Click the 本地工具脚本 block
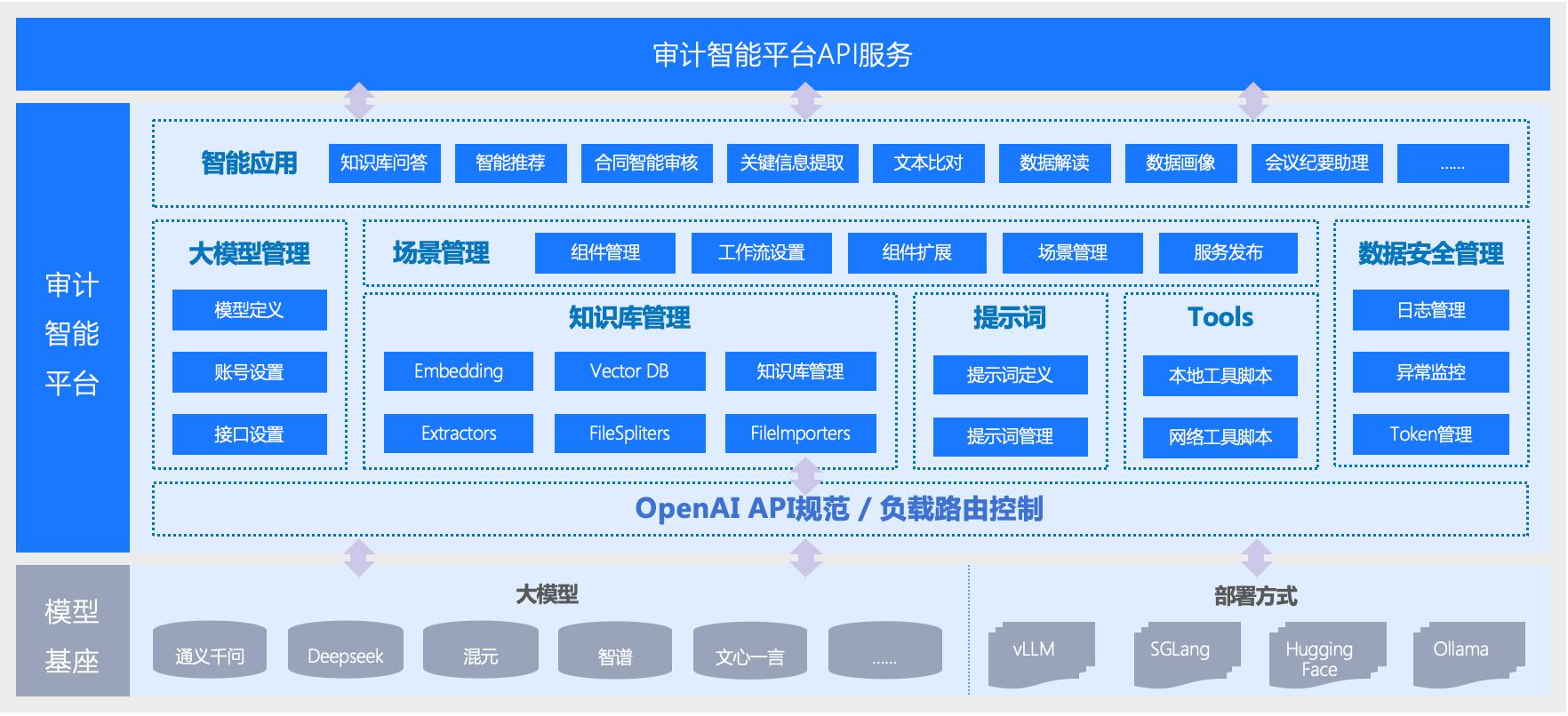This screenshot has height=716, width=1568. click(x=1220, y=376)
